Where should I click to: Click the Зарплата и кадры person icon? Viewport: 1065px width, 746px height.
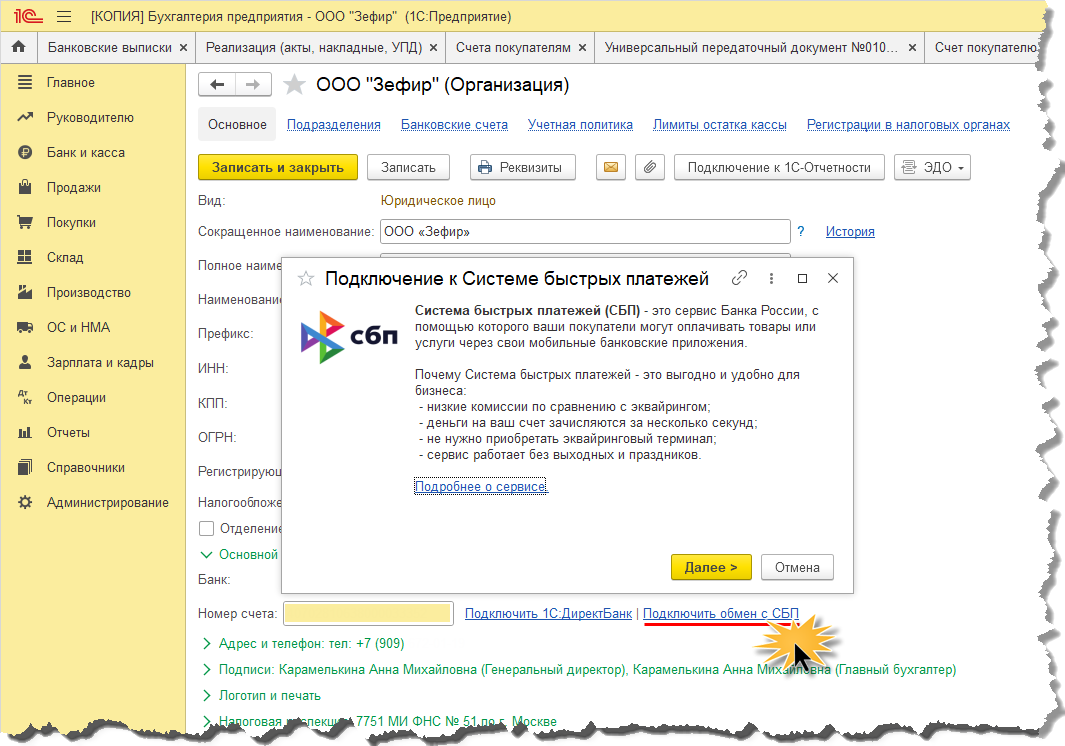click(25, 362)
